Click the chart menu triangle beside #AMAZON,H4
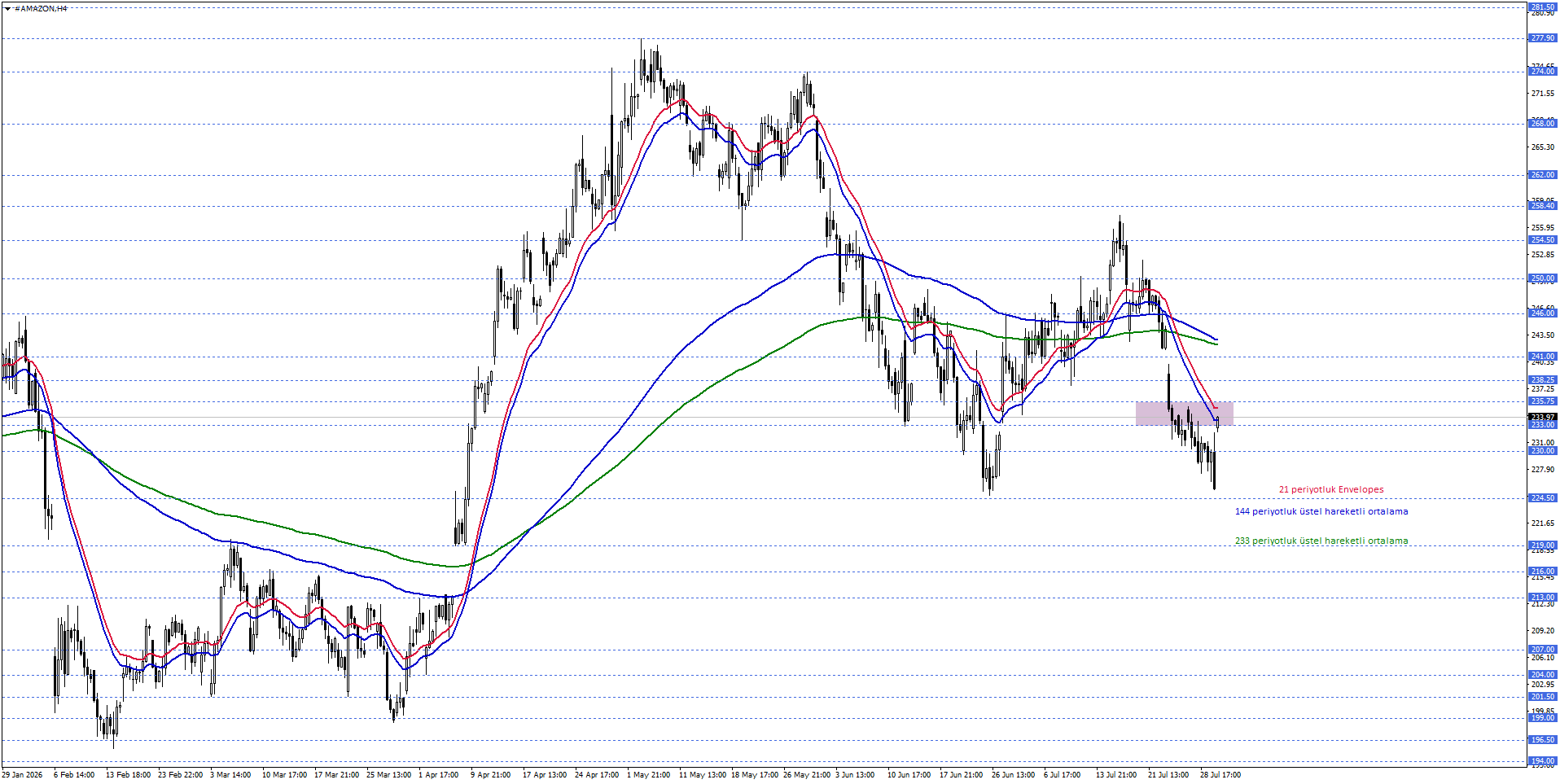This screenshot has height=784, width=1560. (x=7, y=8)
